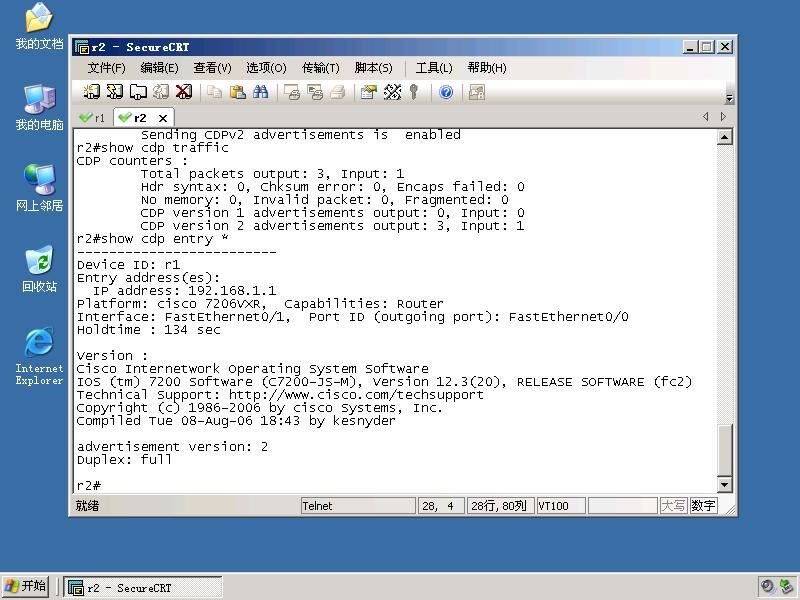Screen dimensions: 800x600
Task: Click the 回收站 recycle bin icon
Action: 39,269
